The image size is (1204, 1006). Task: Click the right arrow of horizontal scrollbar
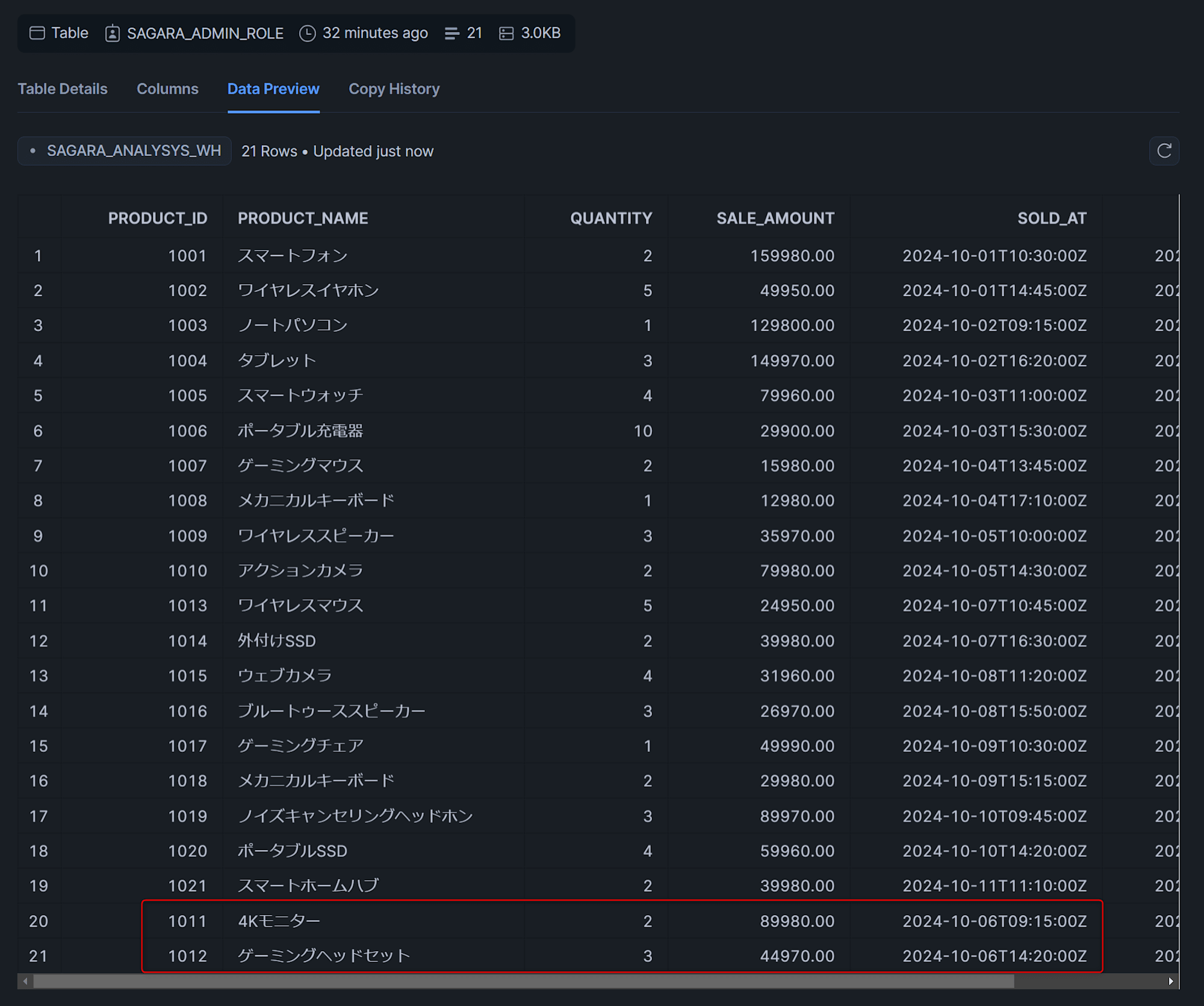[1170, 981]
